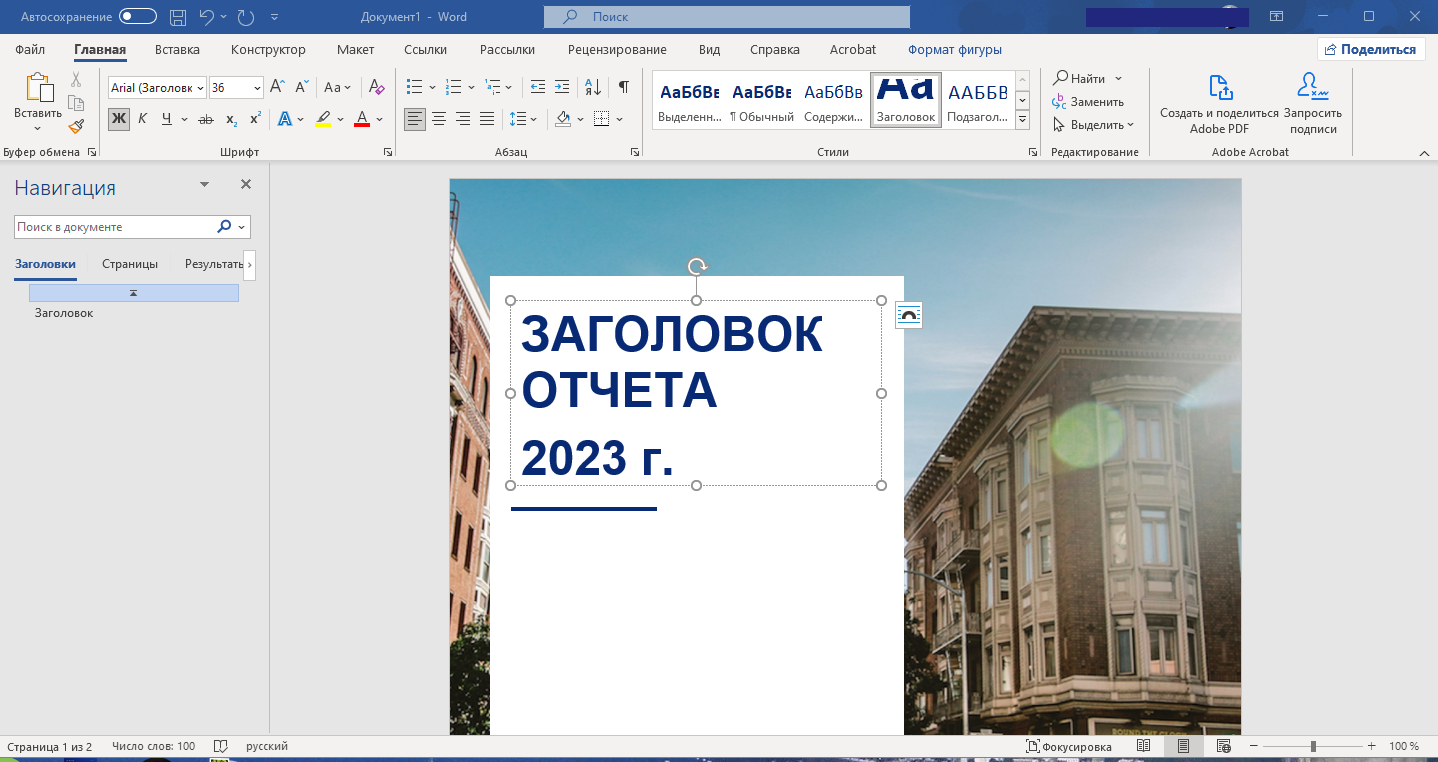1438x762 pixels.
Task: Toggle italic formatting button
Action: 142,119
